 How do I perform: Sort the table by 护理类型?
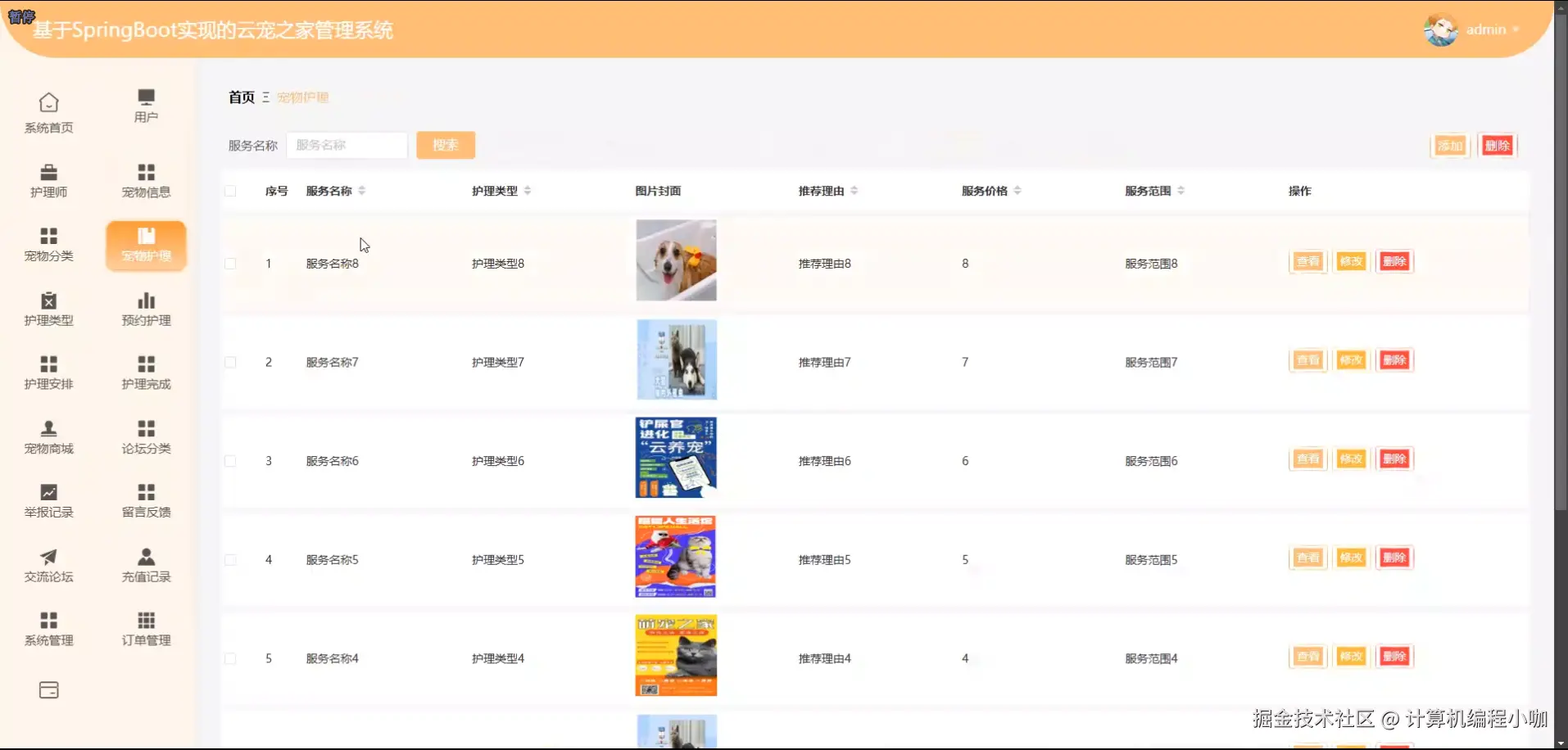click(x=527, y=191)
